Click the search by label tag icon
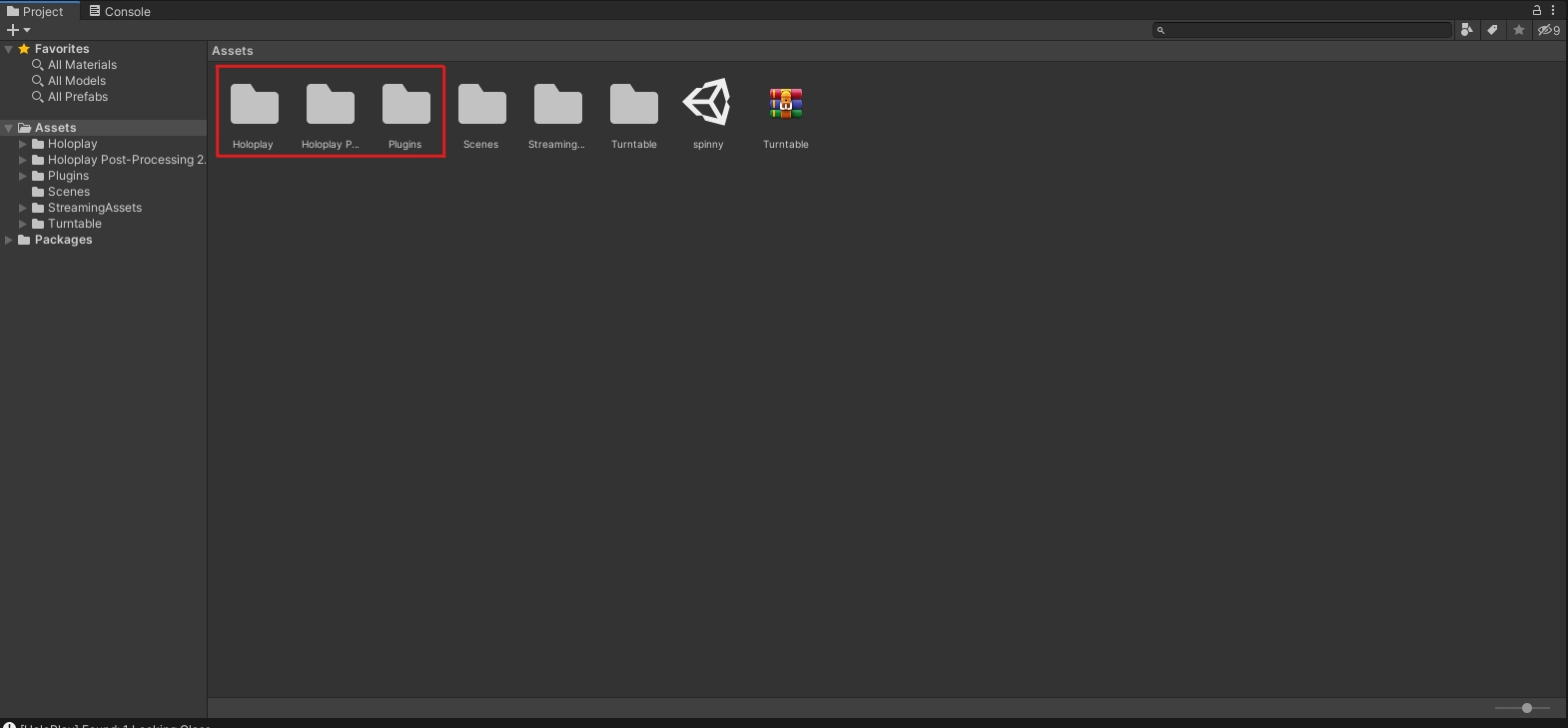This screenshot has height=728, width=1568. pos(1492,30)
